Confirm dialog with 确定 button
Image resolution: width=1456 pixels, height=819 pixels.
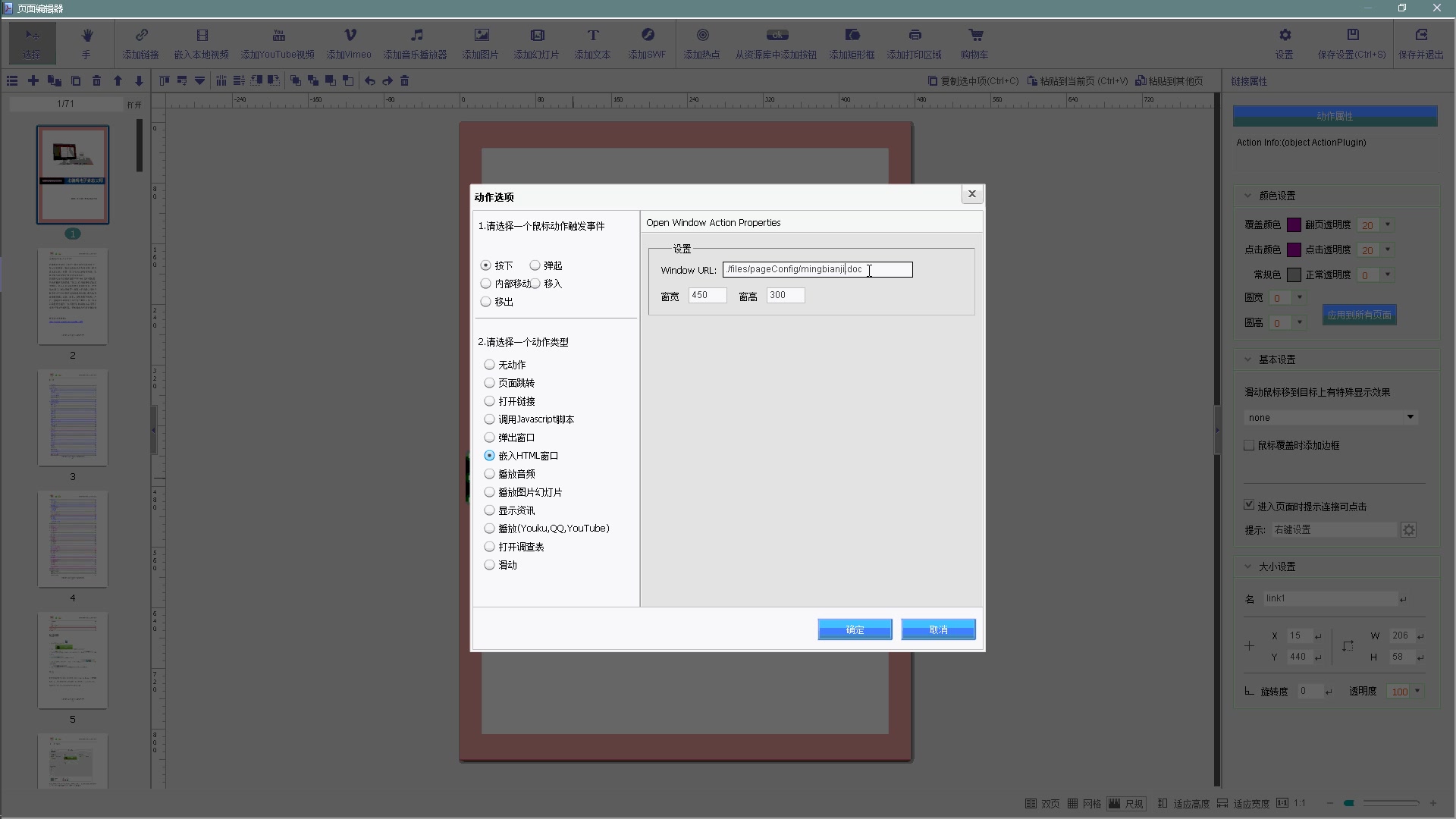[x=855, y=629]
